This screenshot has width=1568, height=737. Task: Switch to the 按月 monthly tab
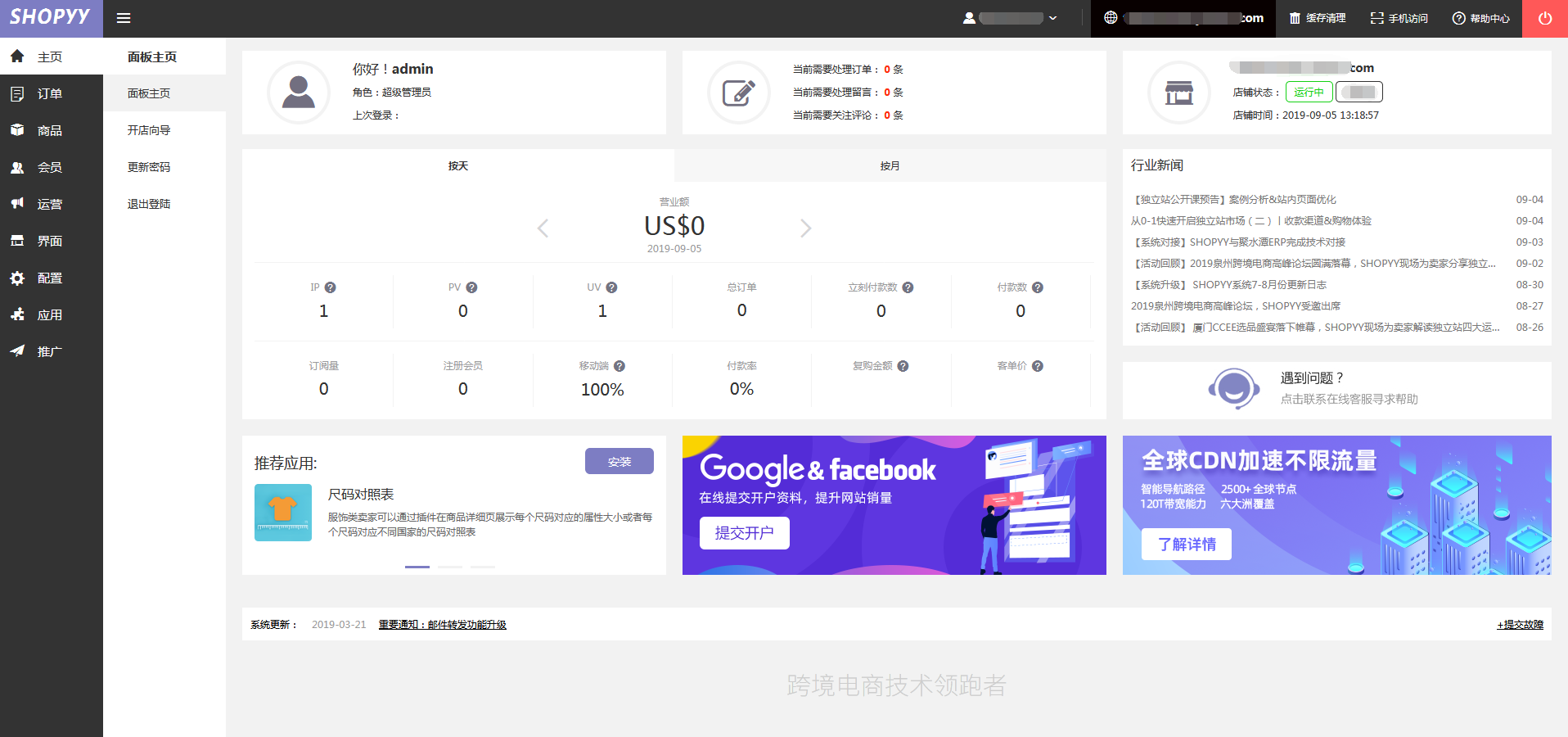pos(890,165)
